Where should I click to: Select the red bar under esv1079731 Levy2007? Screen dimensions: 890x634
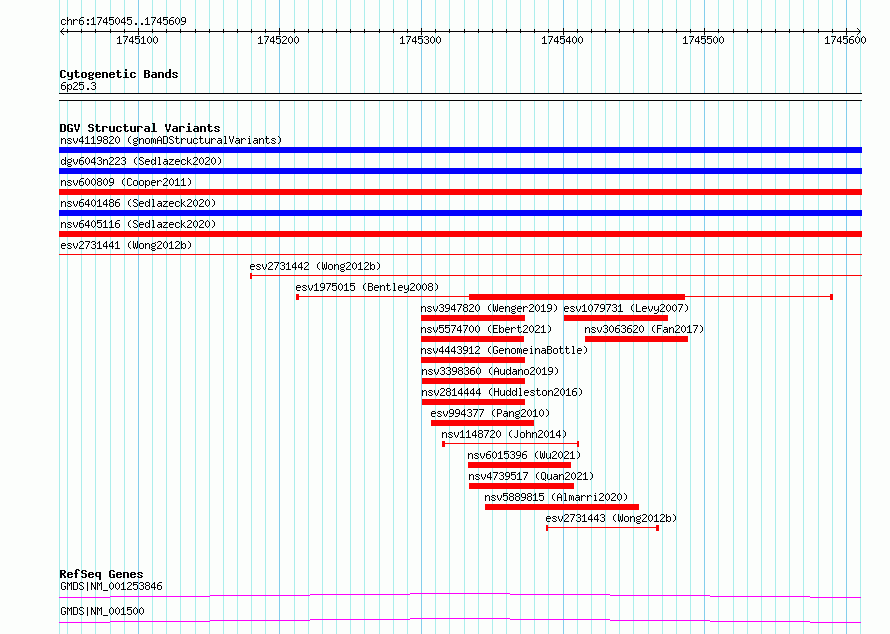pos(616,318)
